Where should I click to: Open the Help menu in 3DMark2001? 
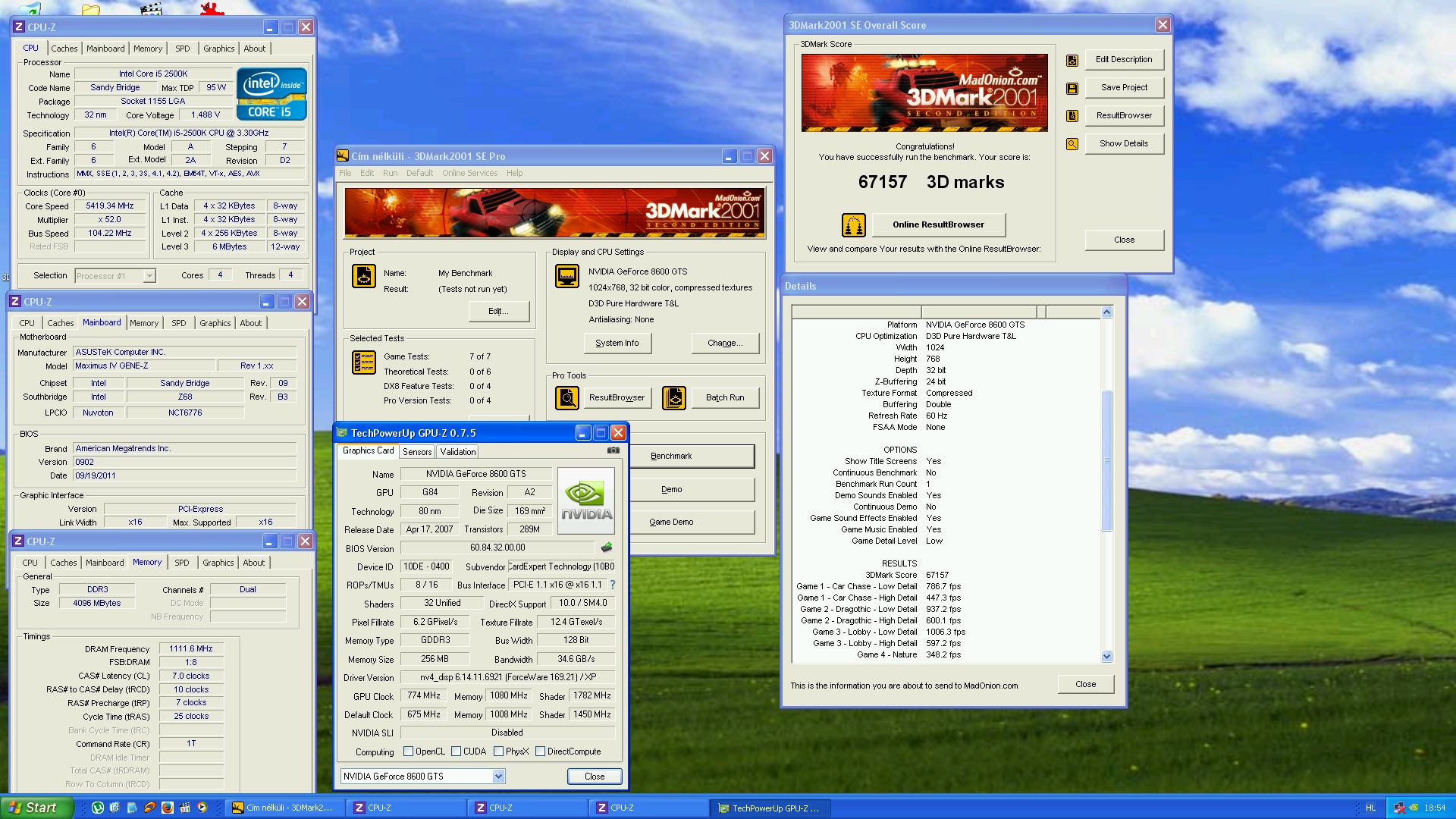pos(515,173)
